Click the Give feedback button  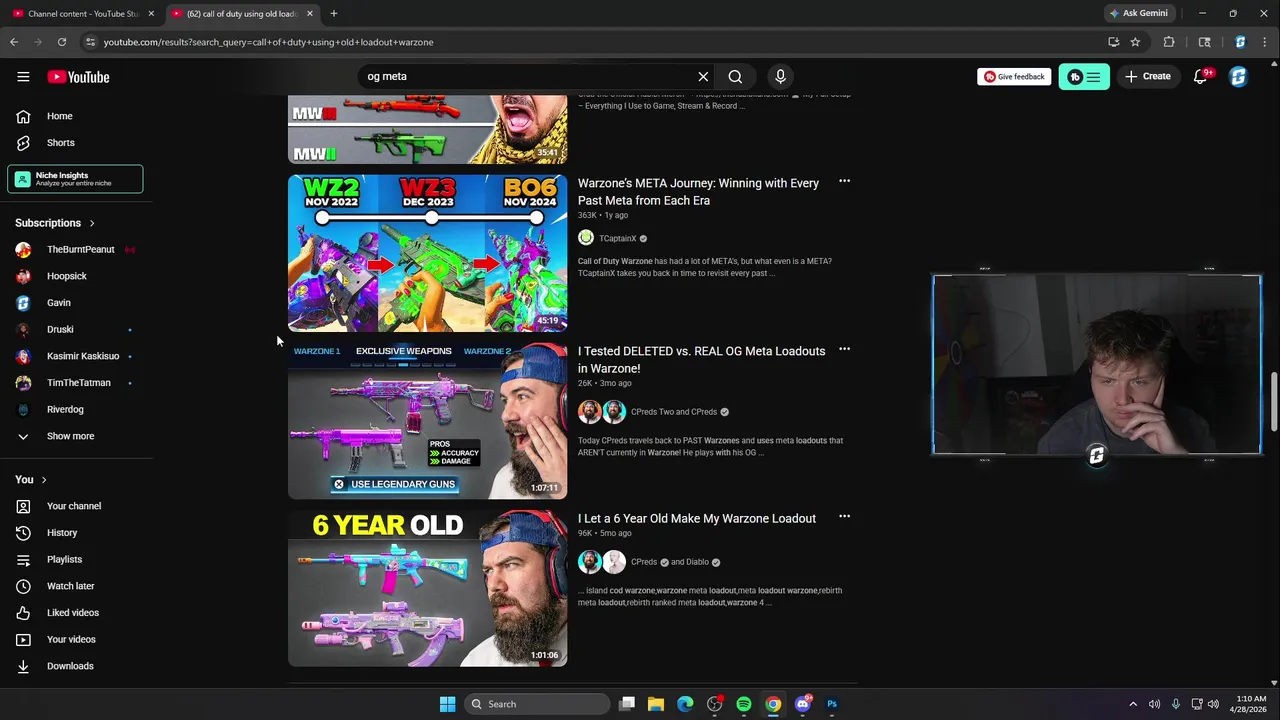click(1014, 76)
